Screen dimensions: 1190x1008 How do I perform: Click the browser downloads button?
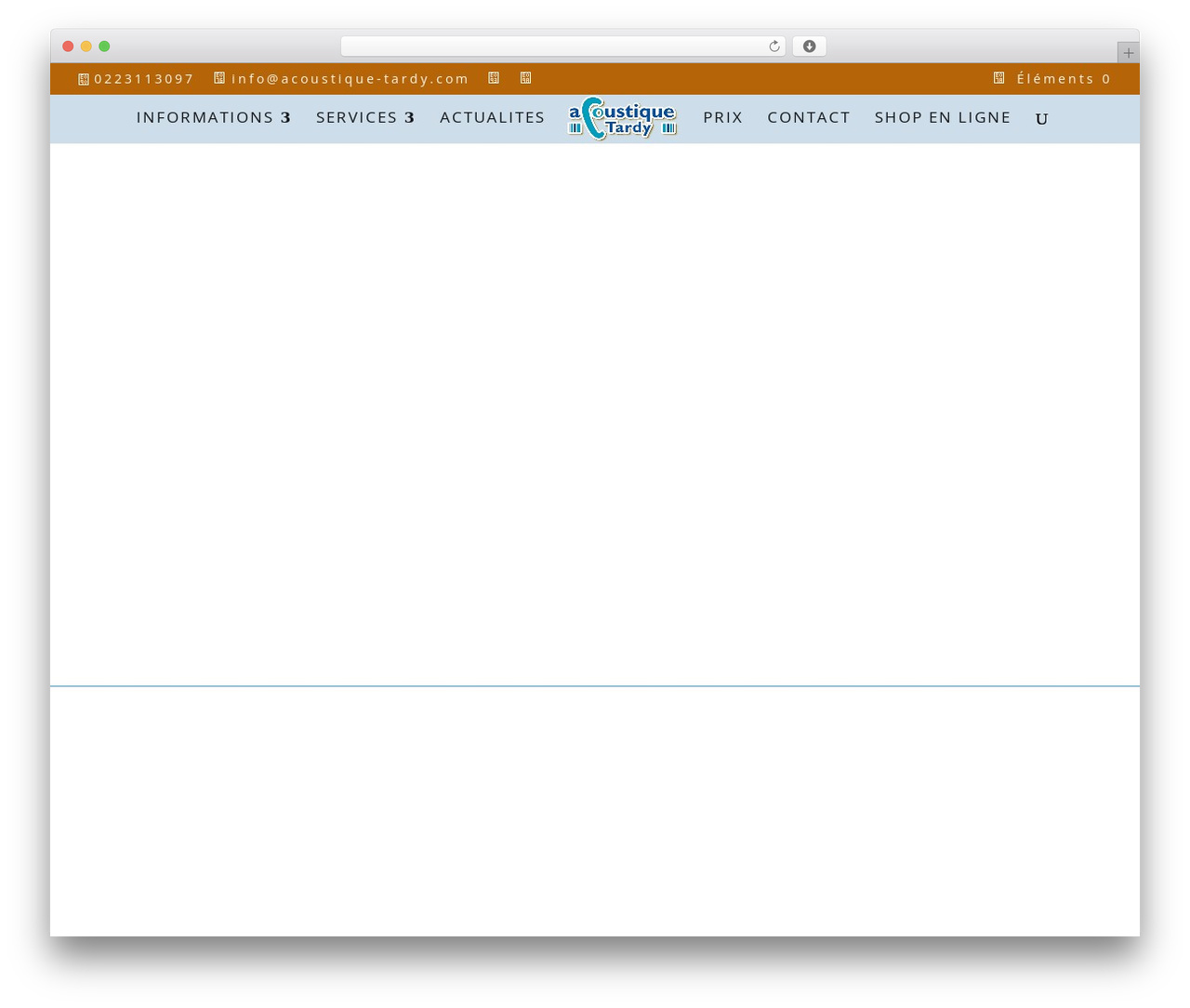809,46
